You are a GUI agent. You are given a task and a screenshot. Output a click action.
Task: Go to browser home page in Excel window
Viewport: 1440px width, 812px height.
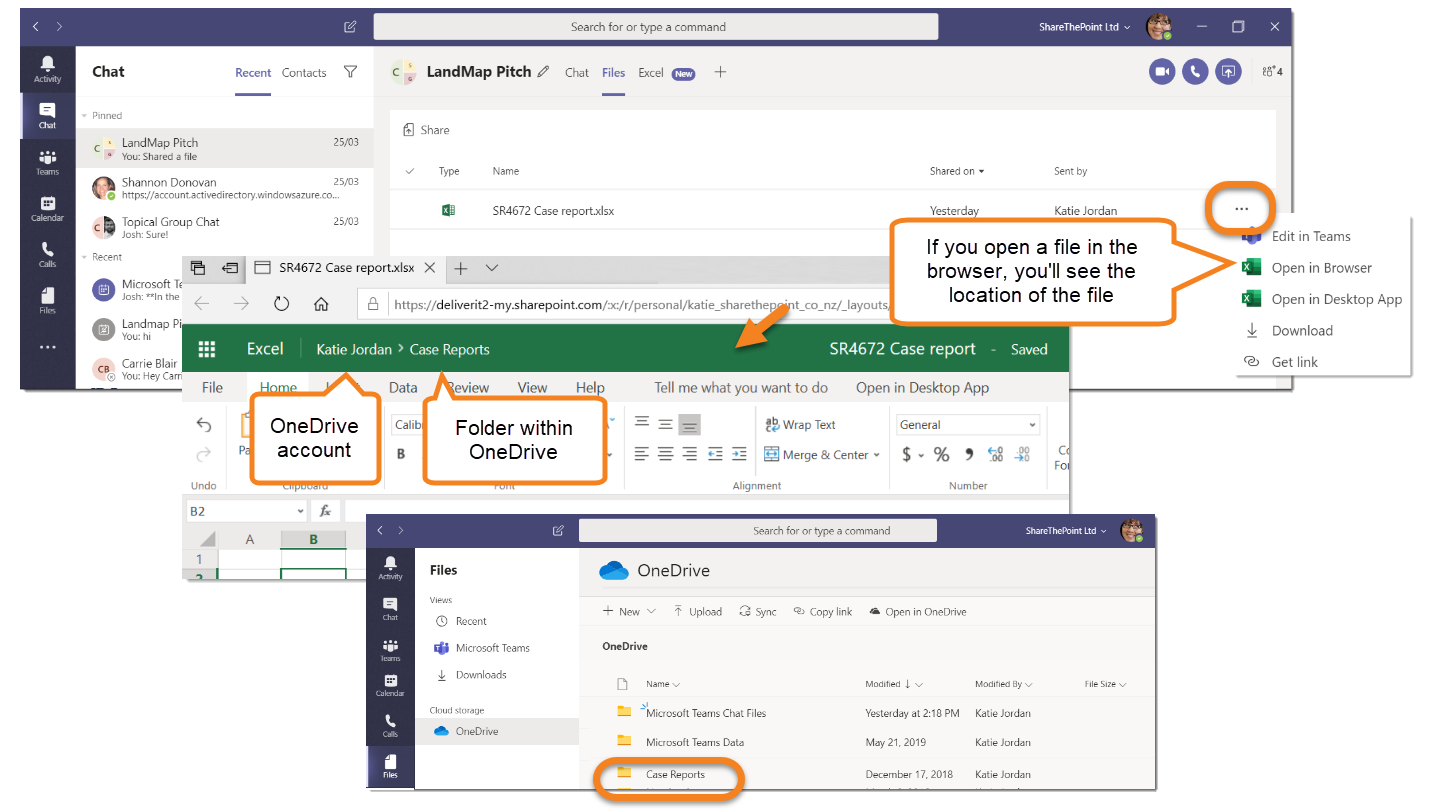[x=321, y=304]
